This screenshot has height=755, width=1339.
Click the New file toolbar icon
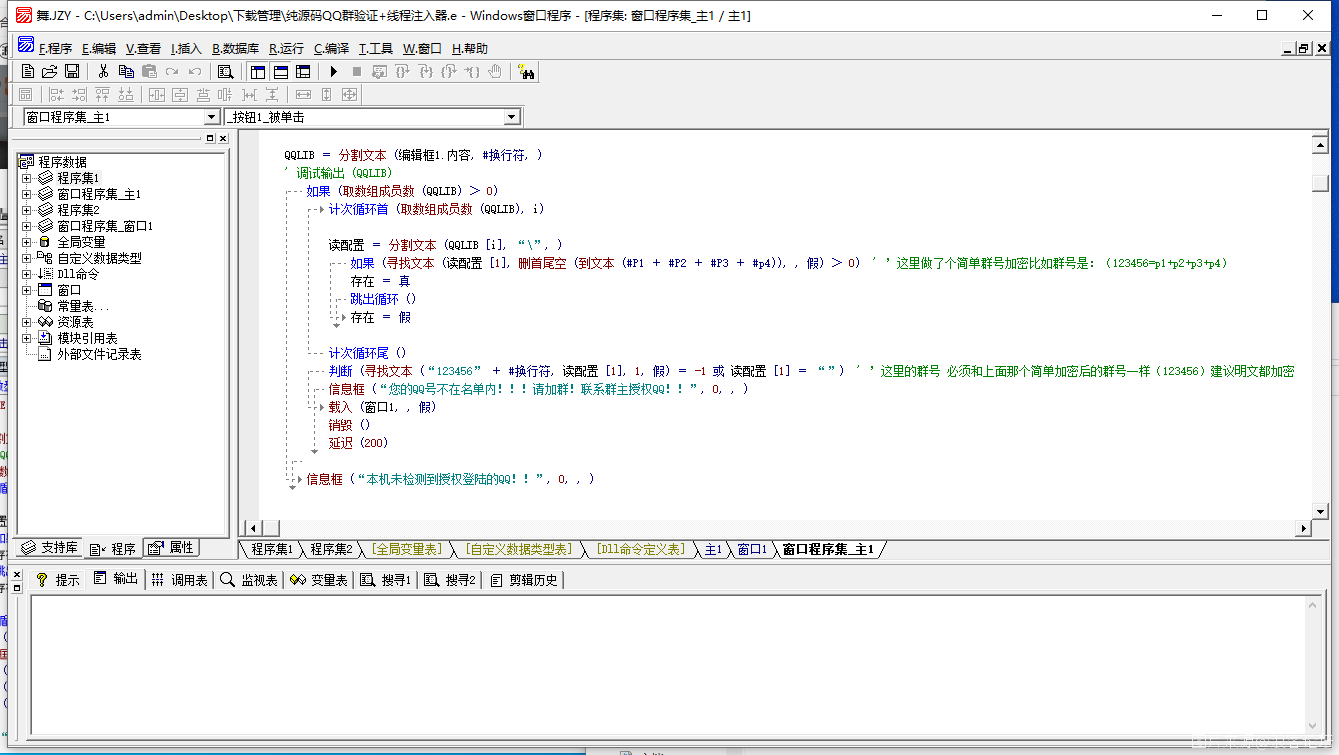28,71
